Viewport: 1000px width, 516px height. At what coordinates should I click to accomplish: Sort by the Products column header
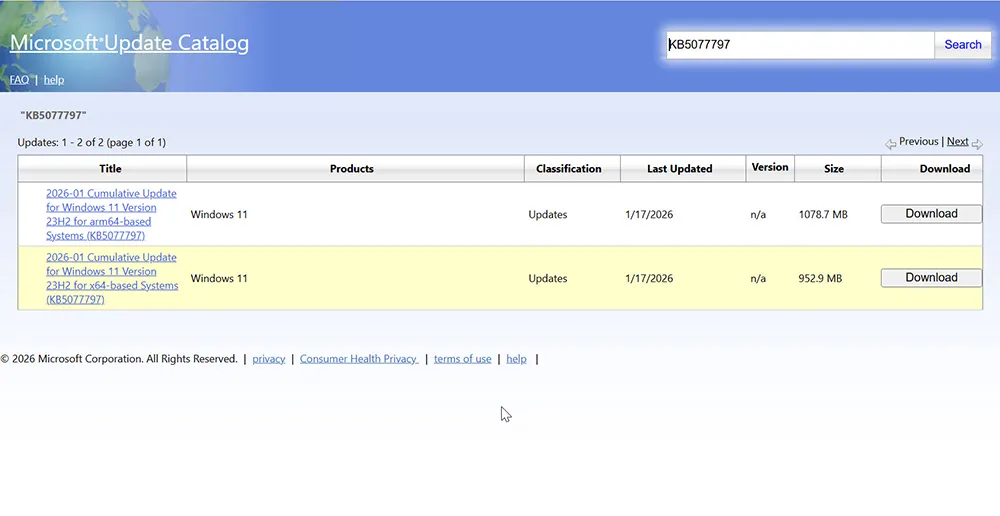click(351, 168)
